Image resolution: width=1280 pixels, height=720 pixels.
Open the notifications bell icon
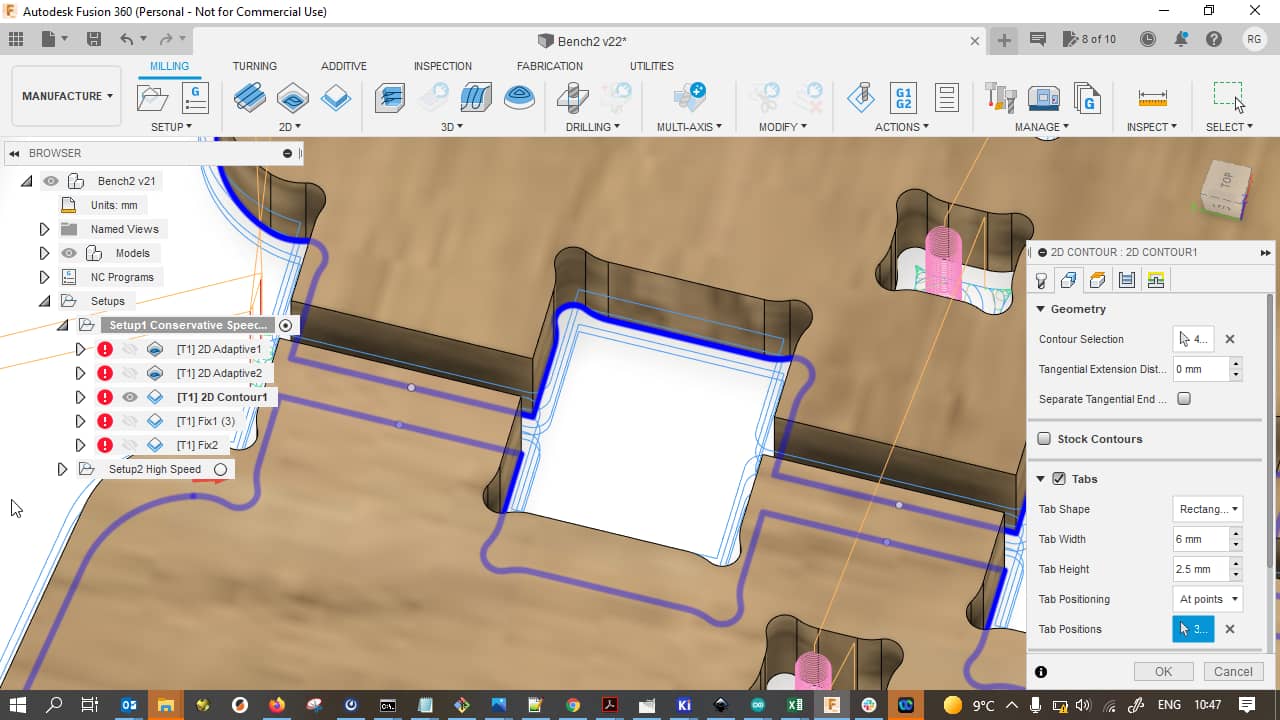(1181, 39)
